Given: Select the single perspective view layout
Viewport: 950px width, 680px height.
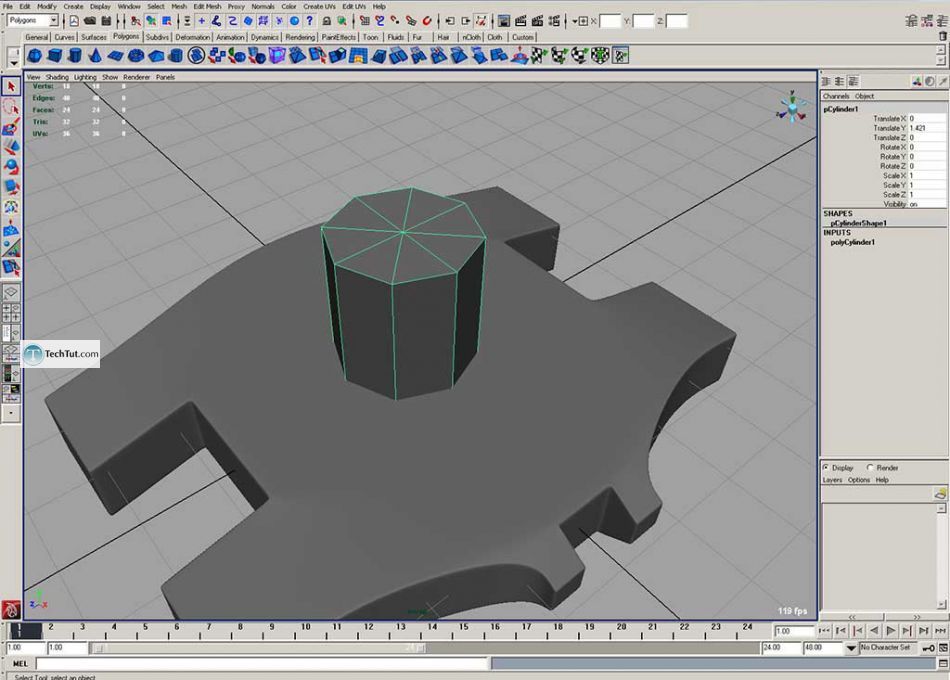Looking at the screenshot, I should coord(10,292).
